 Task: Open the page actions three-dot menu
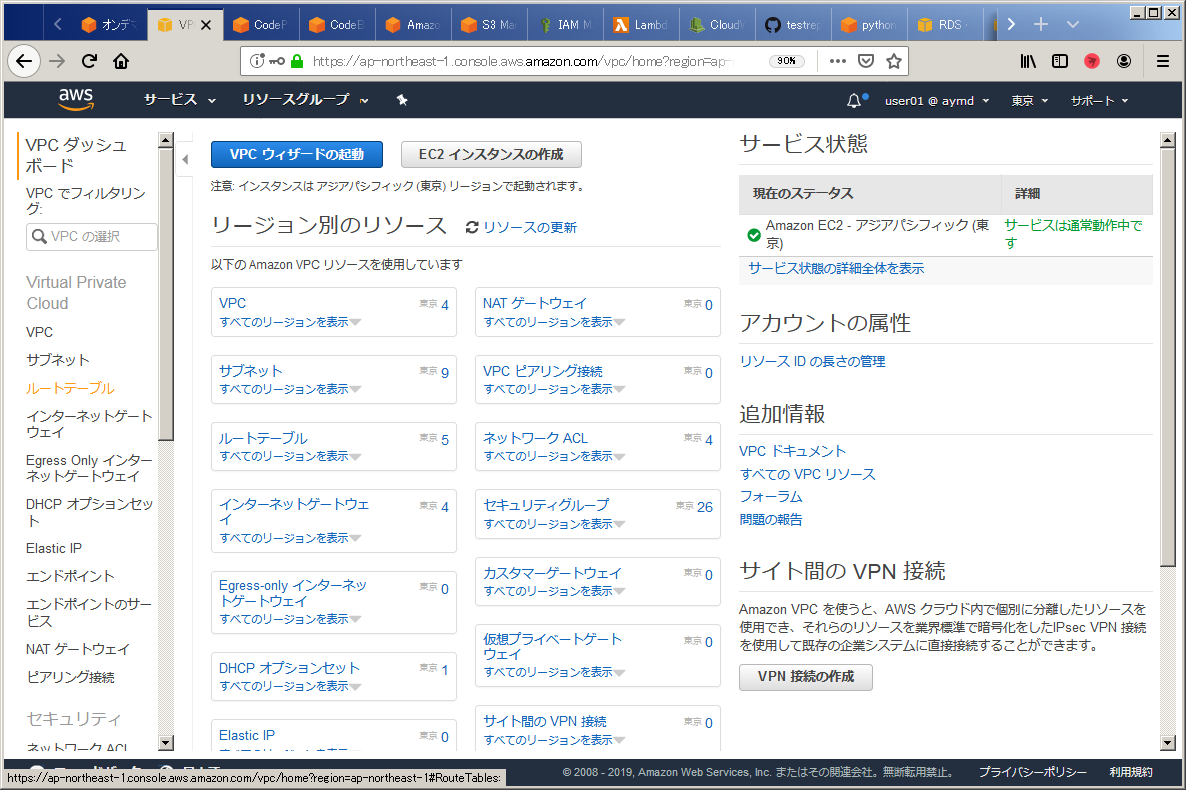tap(837, 61)
